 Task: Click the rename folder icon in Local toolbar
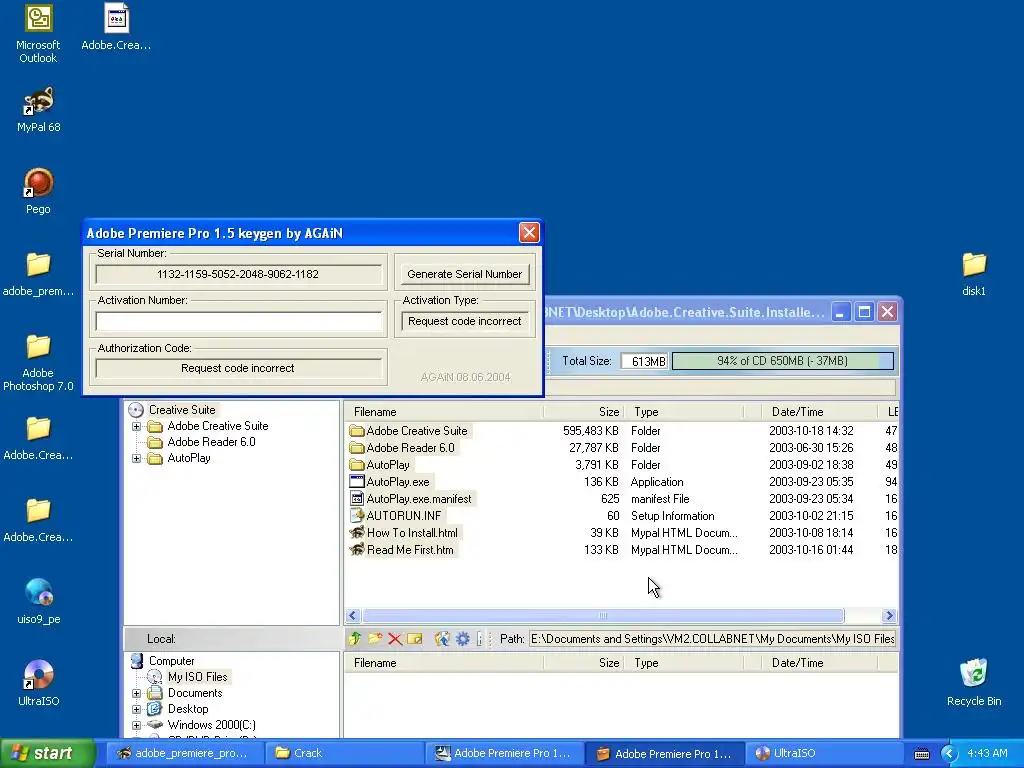pyautogui.click(x=415, y=639)
